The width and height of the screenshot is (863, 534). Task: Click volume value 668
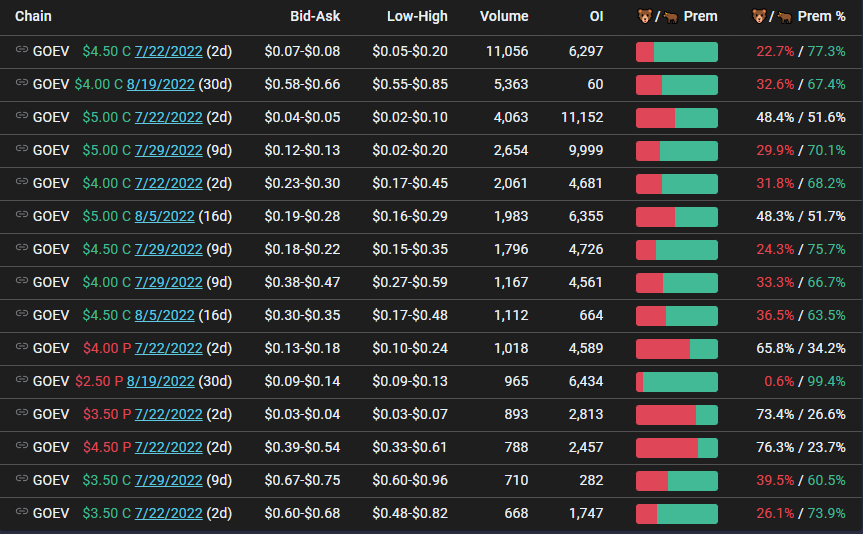[516, 514]
